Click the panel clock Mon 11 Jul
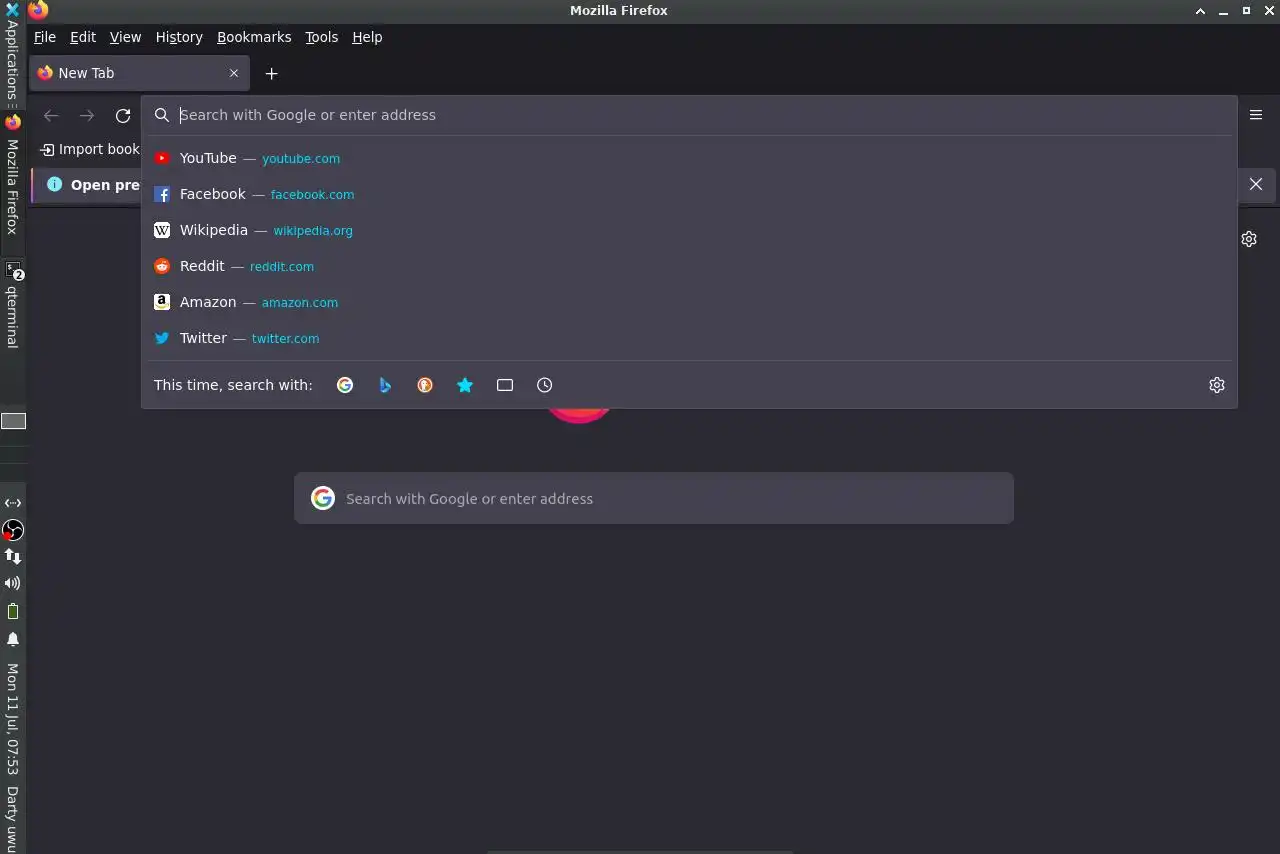This screenshot has width=1280, height=854. click(12, 718)
